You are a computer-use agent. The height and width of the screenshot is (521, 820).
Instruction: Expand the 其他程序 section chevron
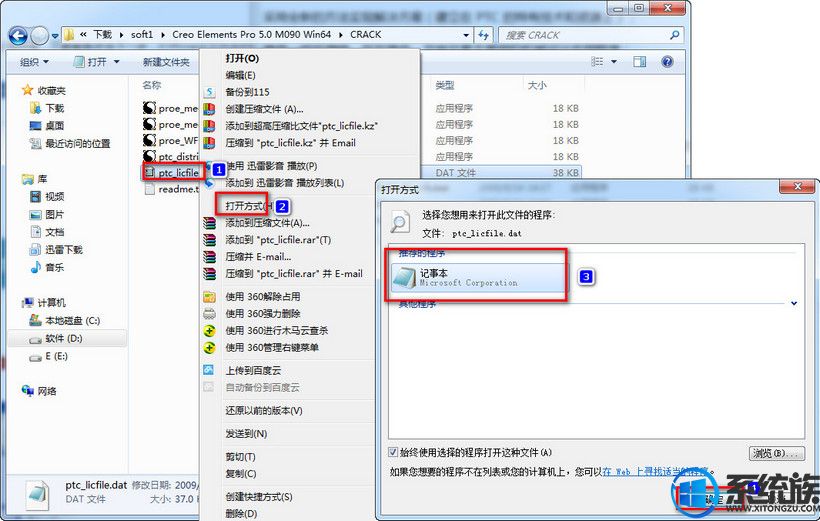(x=794, y=303)
